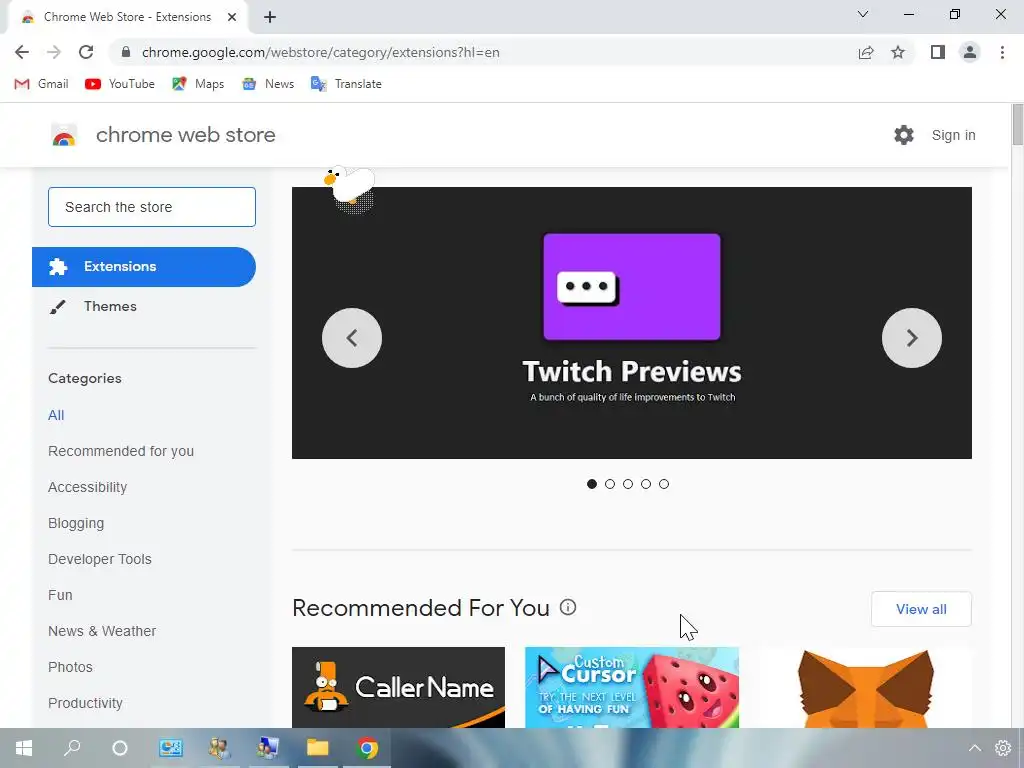Select the Extensions section
1024x768 pixels.
144,266
